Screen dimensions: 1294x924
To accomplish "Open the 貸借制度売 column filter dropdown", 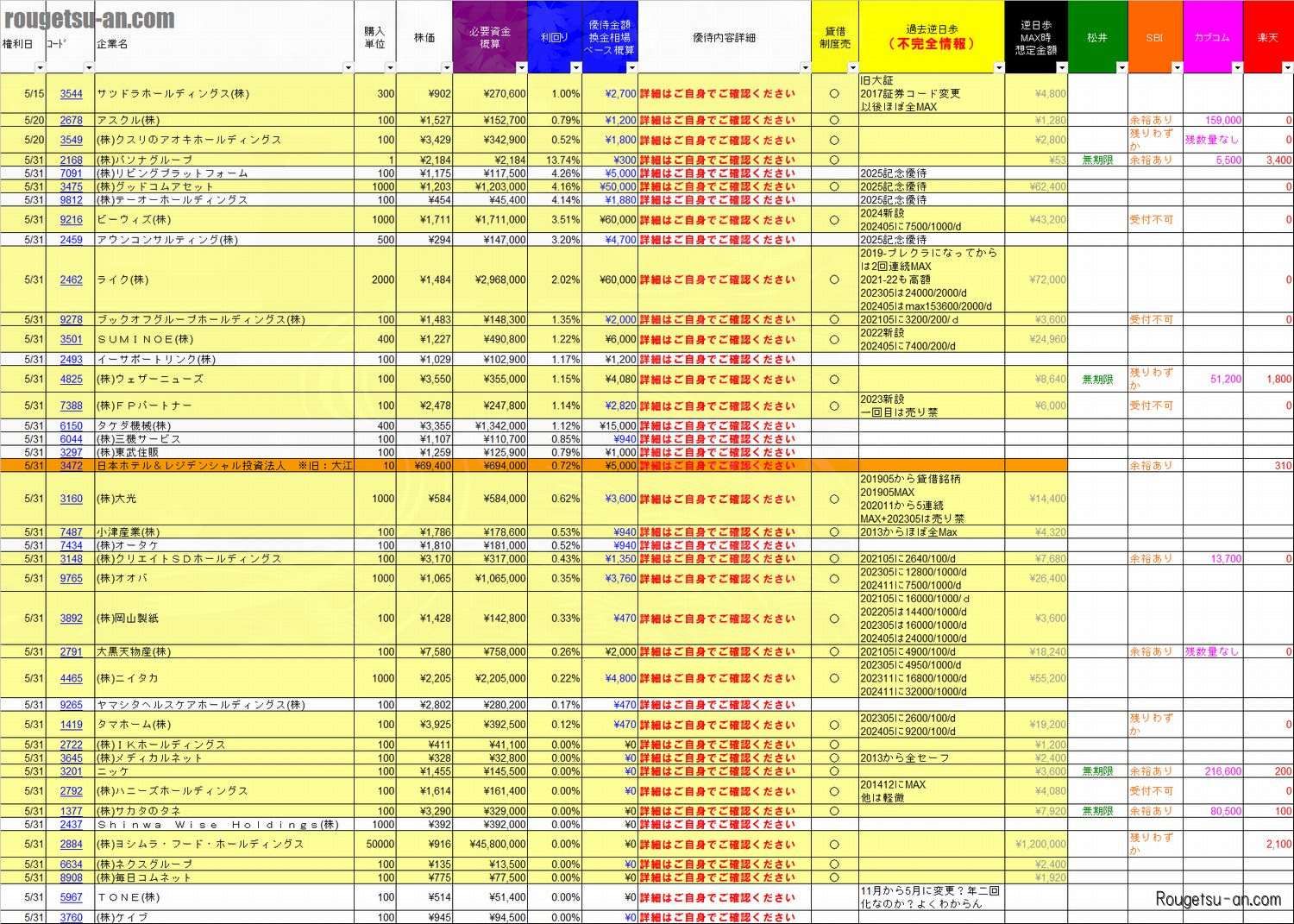I will click(852, 67).
